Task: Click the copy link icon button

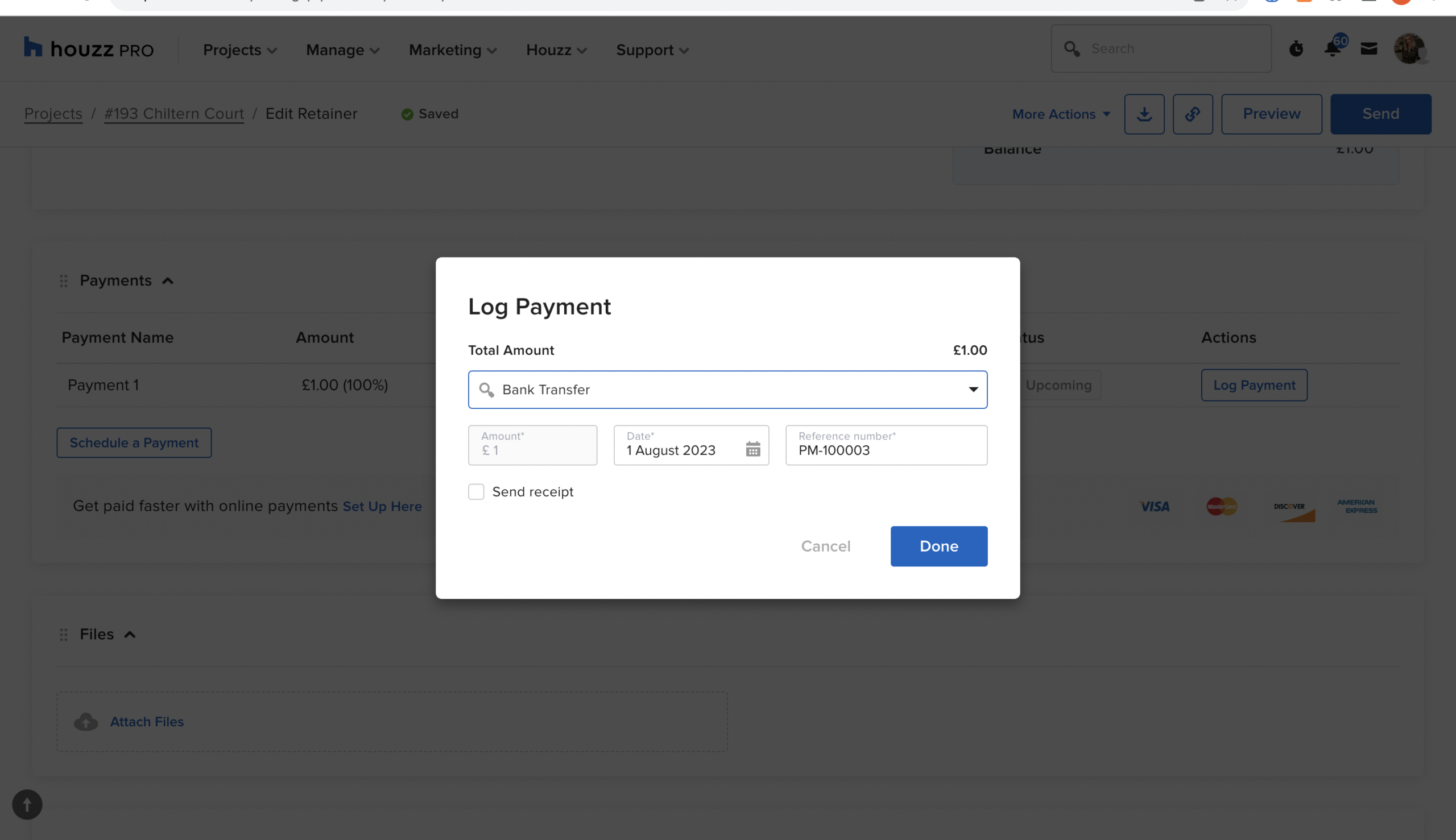Action: pos(1192,114)
